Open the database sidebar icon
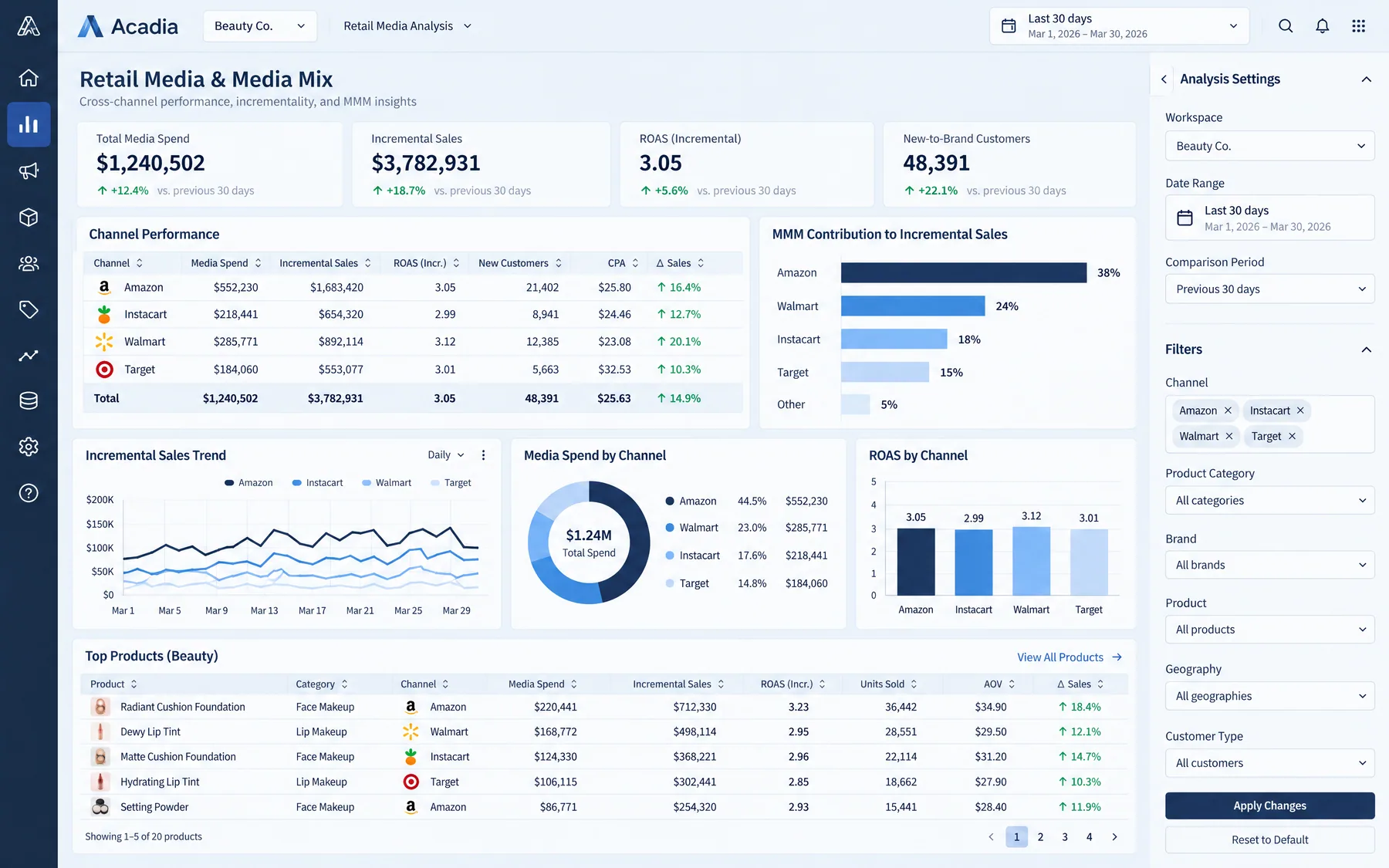 tap(29, 400)
